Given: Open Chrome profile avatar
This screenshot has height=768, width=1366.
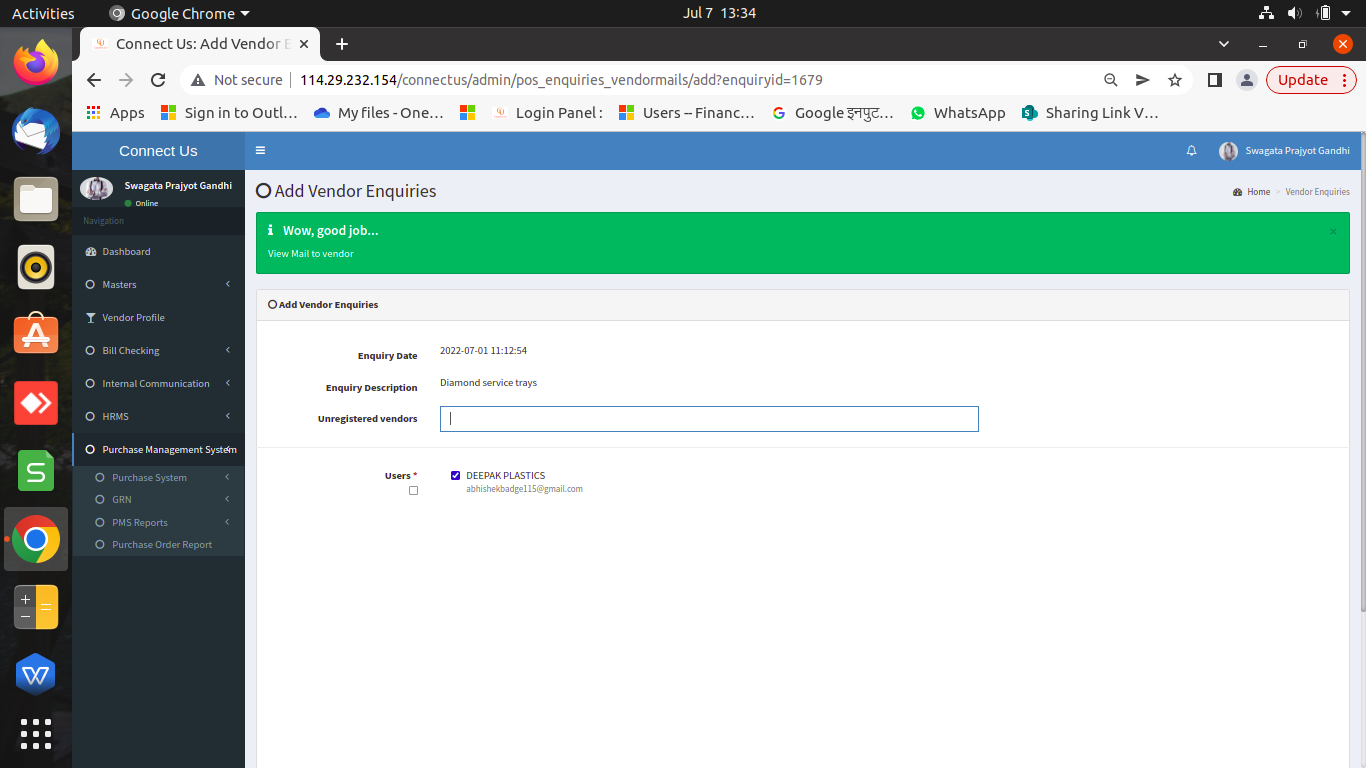Looking at the screenshot, I should (x=1246, y=80).
